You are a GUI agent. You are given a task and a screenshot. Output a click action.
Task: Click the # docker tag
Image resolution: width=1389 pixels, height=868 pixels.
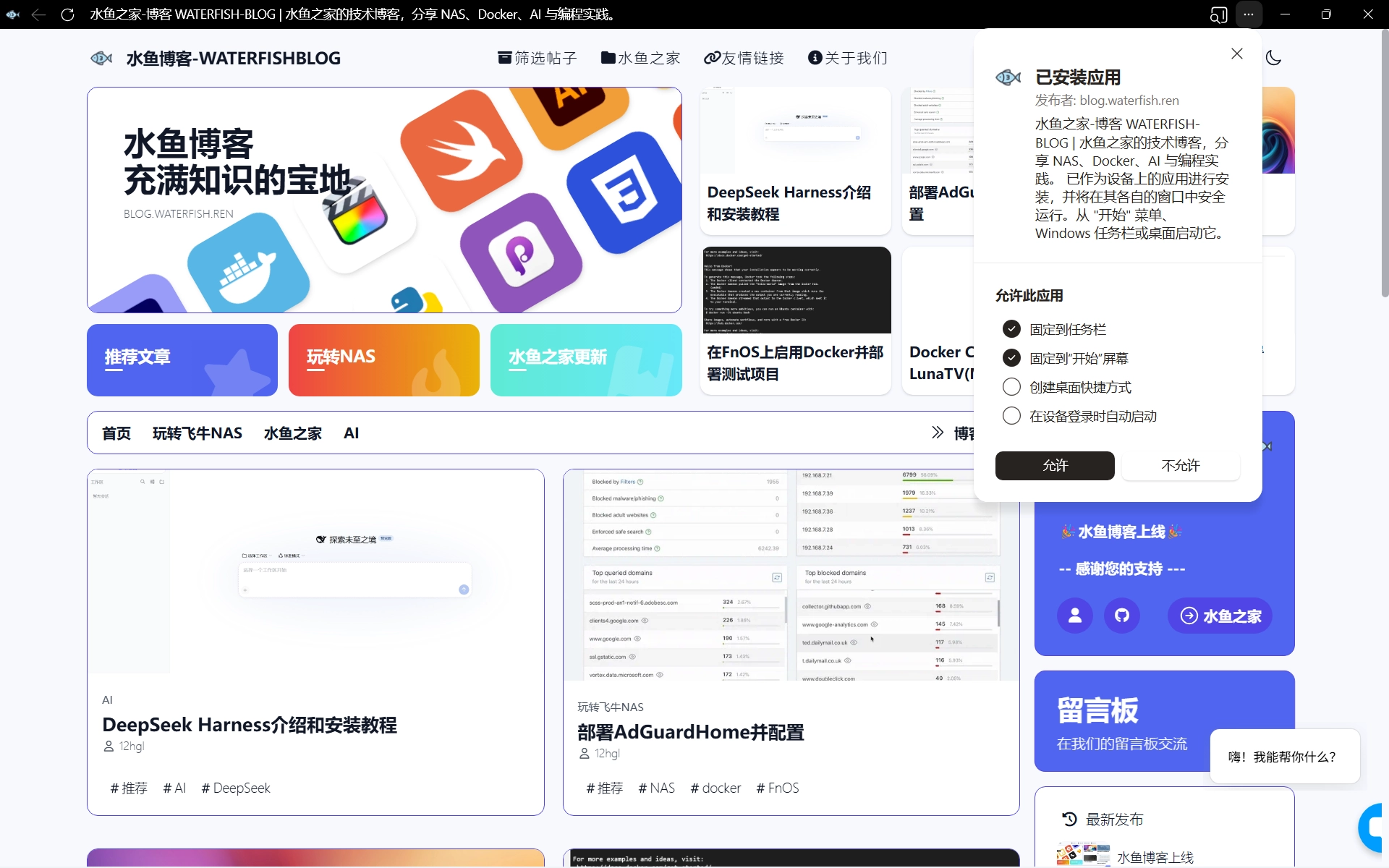point(716,788)
